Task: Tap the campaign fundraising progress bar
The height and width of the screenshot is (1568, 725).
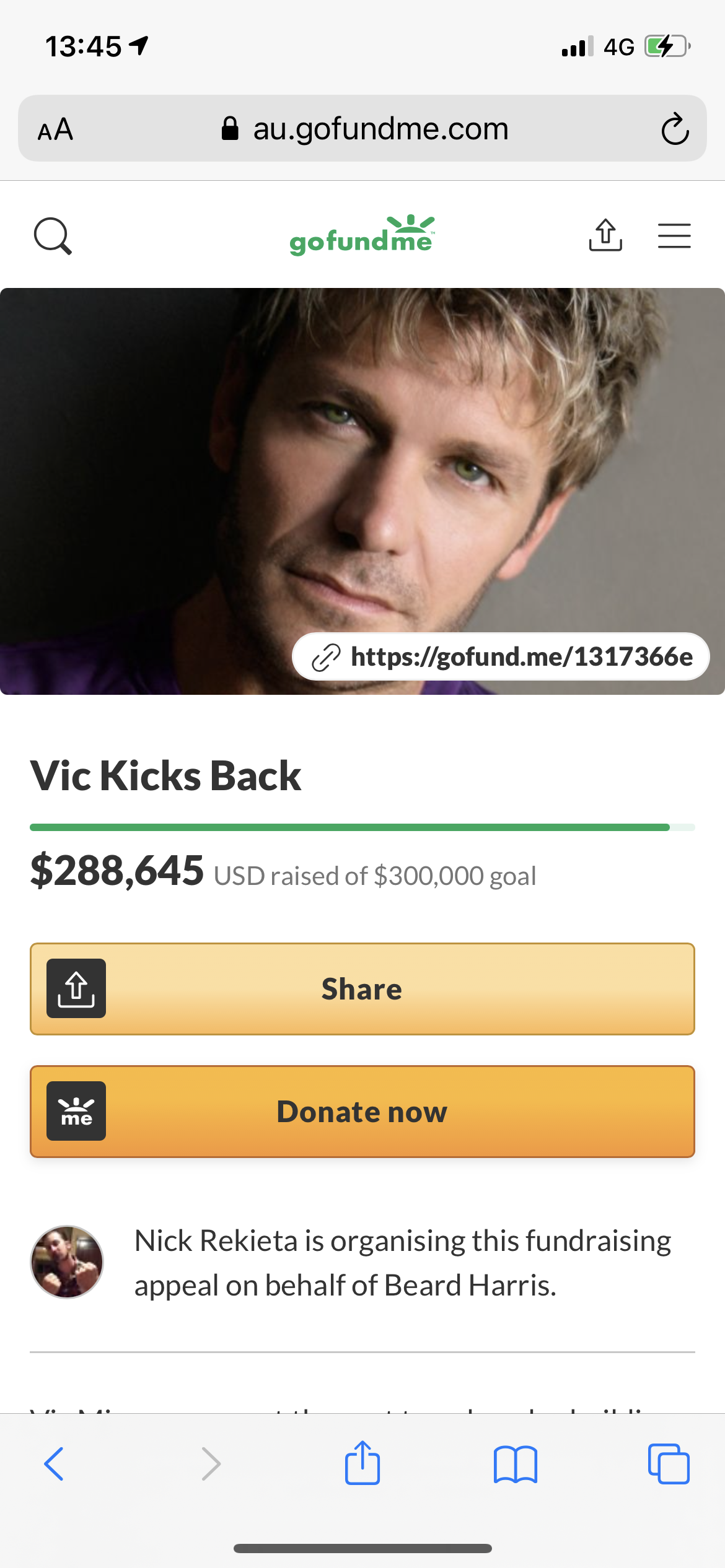Action: [x=362, y=827]
